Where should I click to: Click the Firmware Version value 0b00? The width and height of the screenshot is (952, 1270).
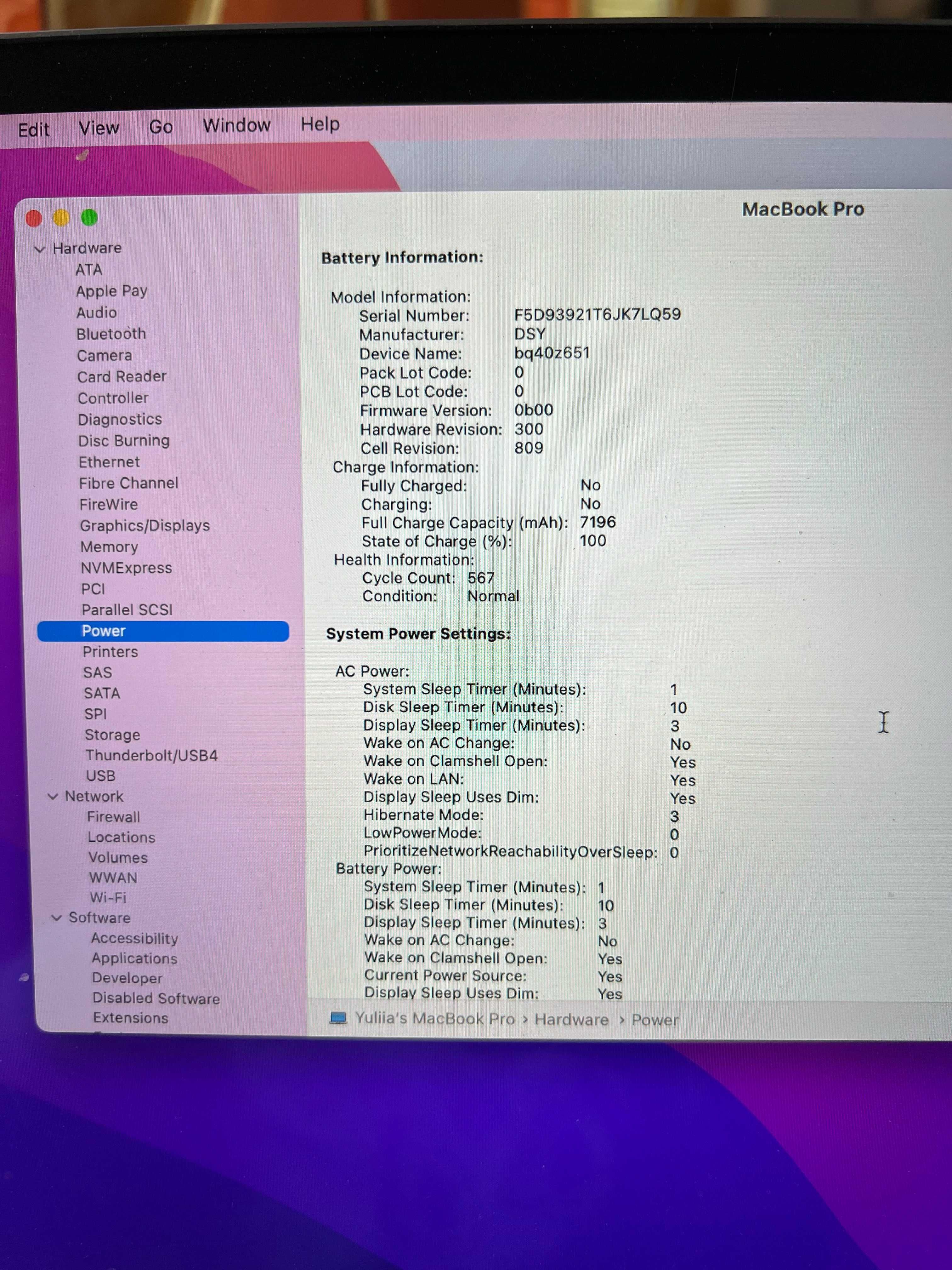point(534,410)
